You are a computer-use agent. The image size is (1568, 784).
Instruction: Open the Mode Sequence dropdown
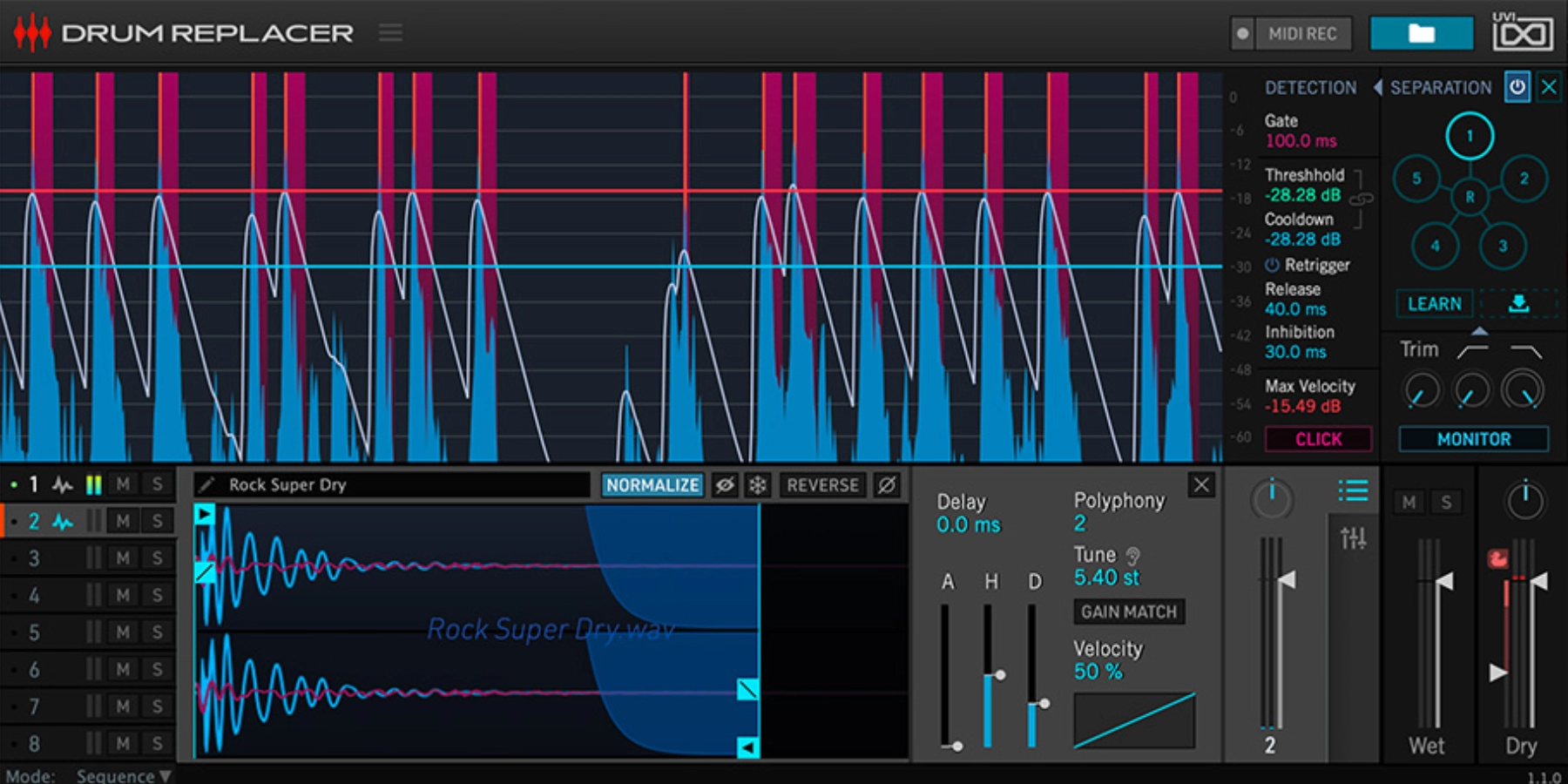pyautogui.click(x=123, y=774)
